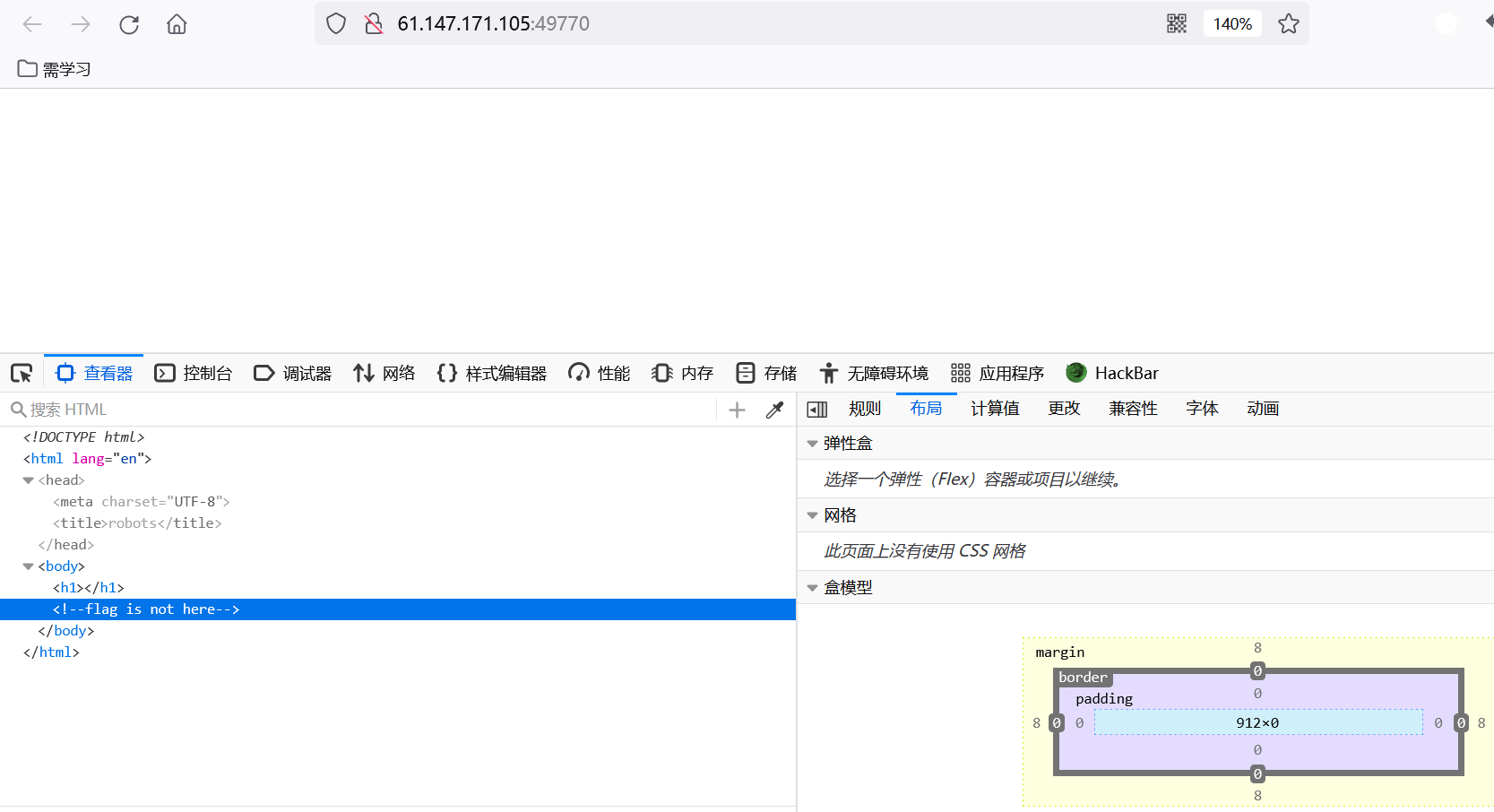Edit the bottom padding value 0

coord(1257,750)
